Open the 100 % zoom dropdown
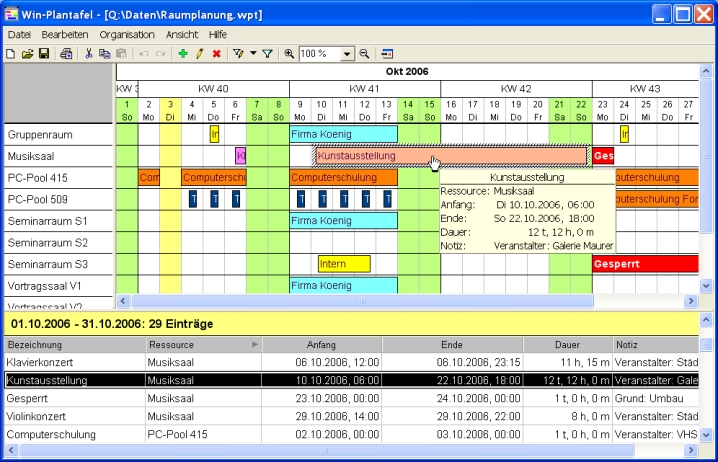The height and width of the screenshot is (462, 718). click(x=348, y=53)
